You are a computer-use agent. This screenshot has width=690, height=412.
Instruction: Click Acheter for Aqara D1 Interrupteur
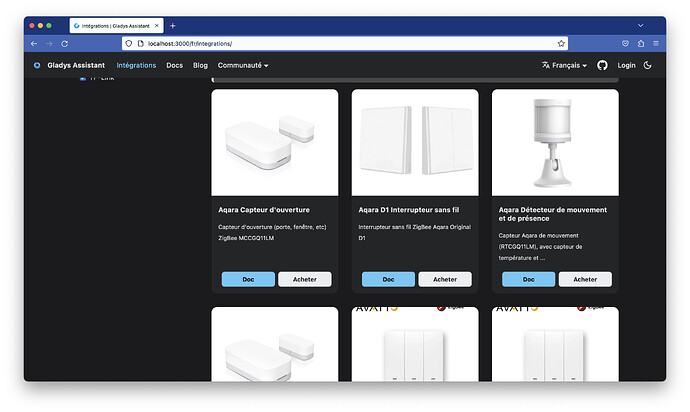[x=444, y=279]
